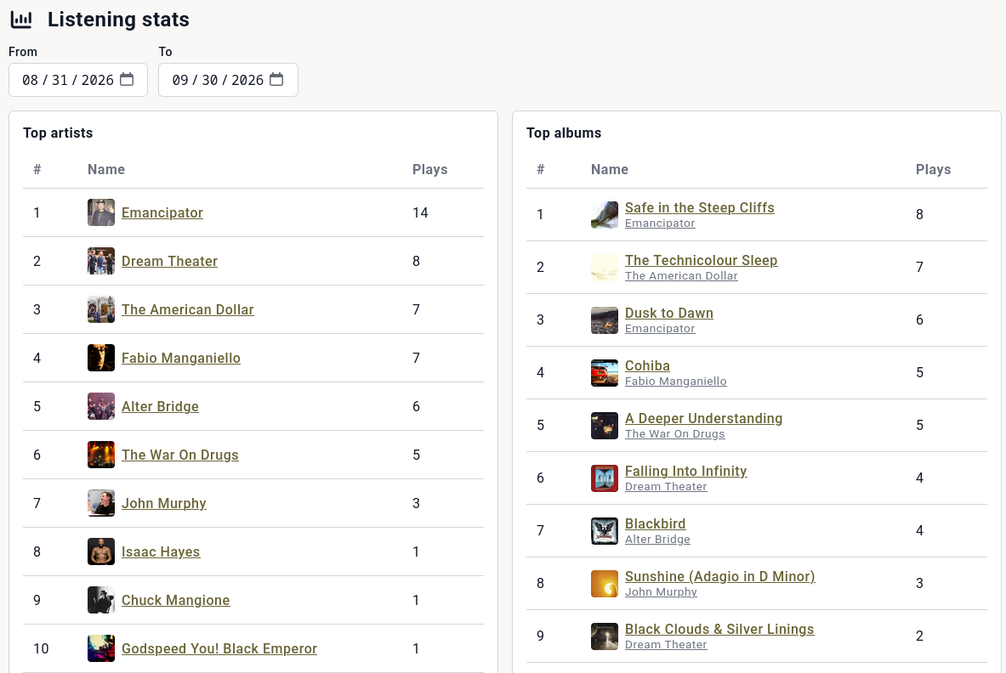
Task: Click the Black Clouds & Silver Linings cover
Action: coord(604,636)
